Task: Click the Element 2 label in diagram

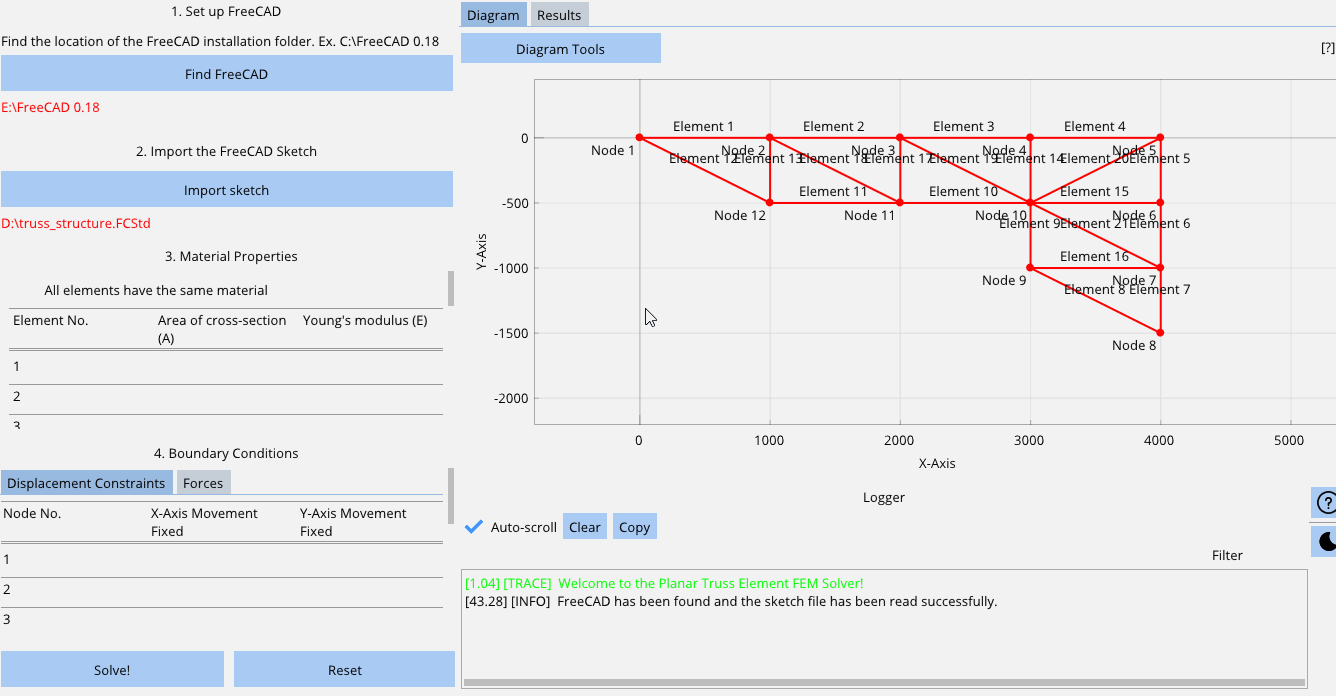Action: [834, 126]
